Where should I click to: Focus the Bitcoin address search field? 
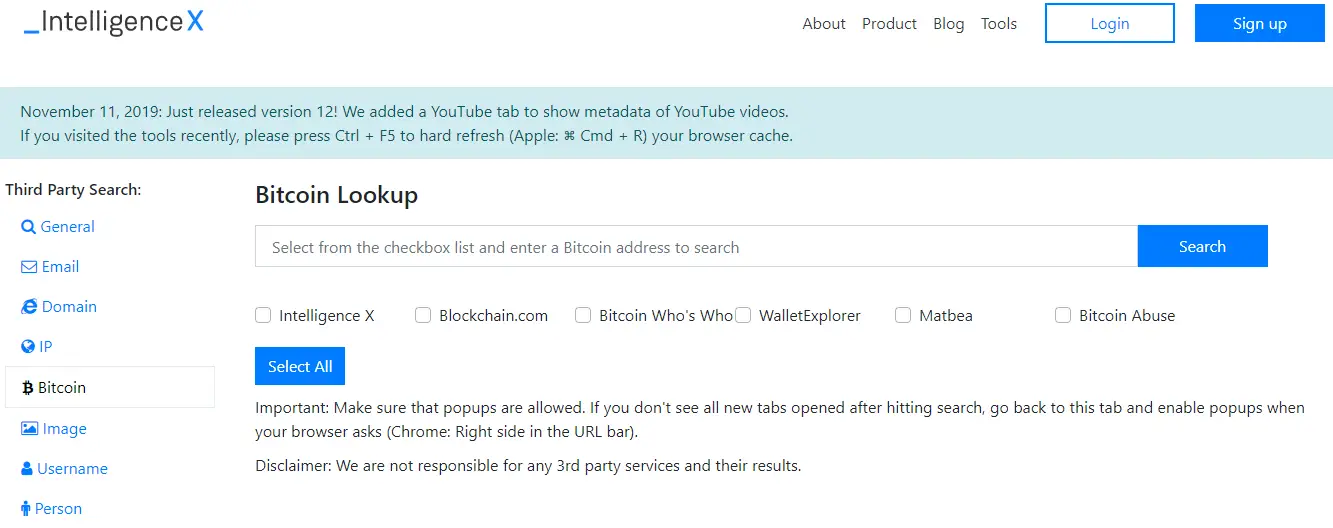(x=696, y=247)
